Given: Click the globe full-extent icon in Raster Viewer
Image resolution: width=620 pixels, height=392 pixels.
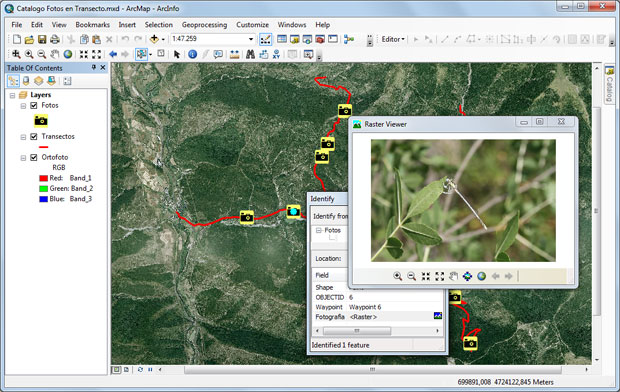Looking at the screenshot, I should [x=481, y=276].
